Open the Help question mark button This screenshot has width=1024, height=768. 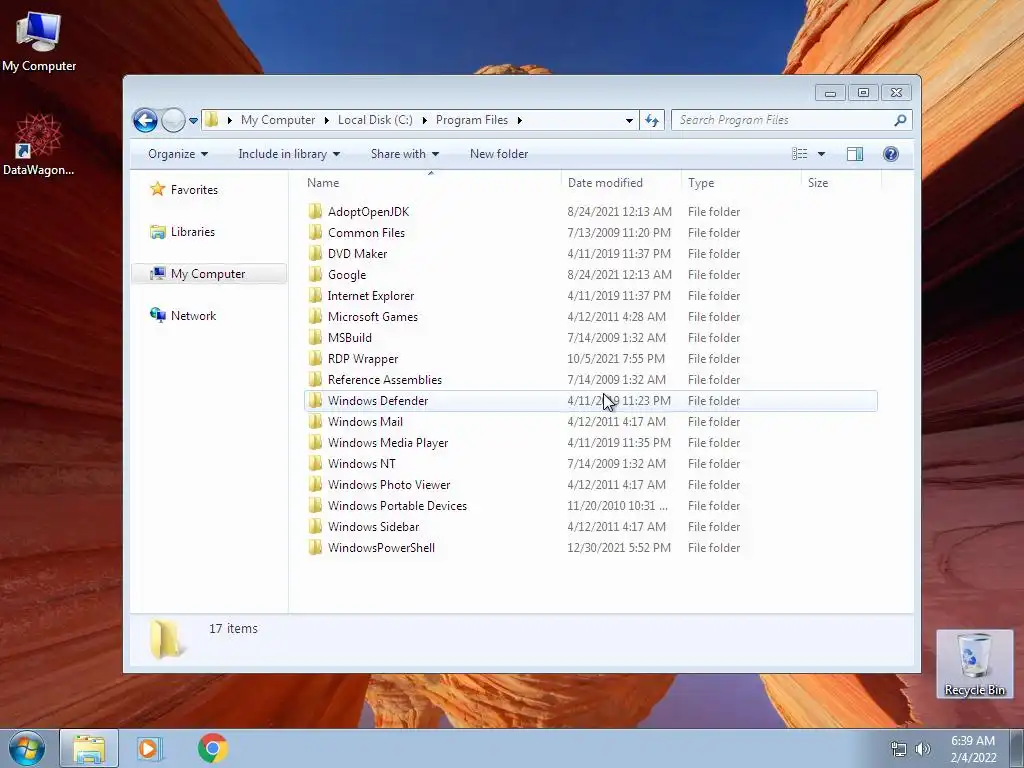coord(891,154)
